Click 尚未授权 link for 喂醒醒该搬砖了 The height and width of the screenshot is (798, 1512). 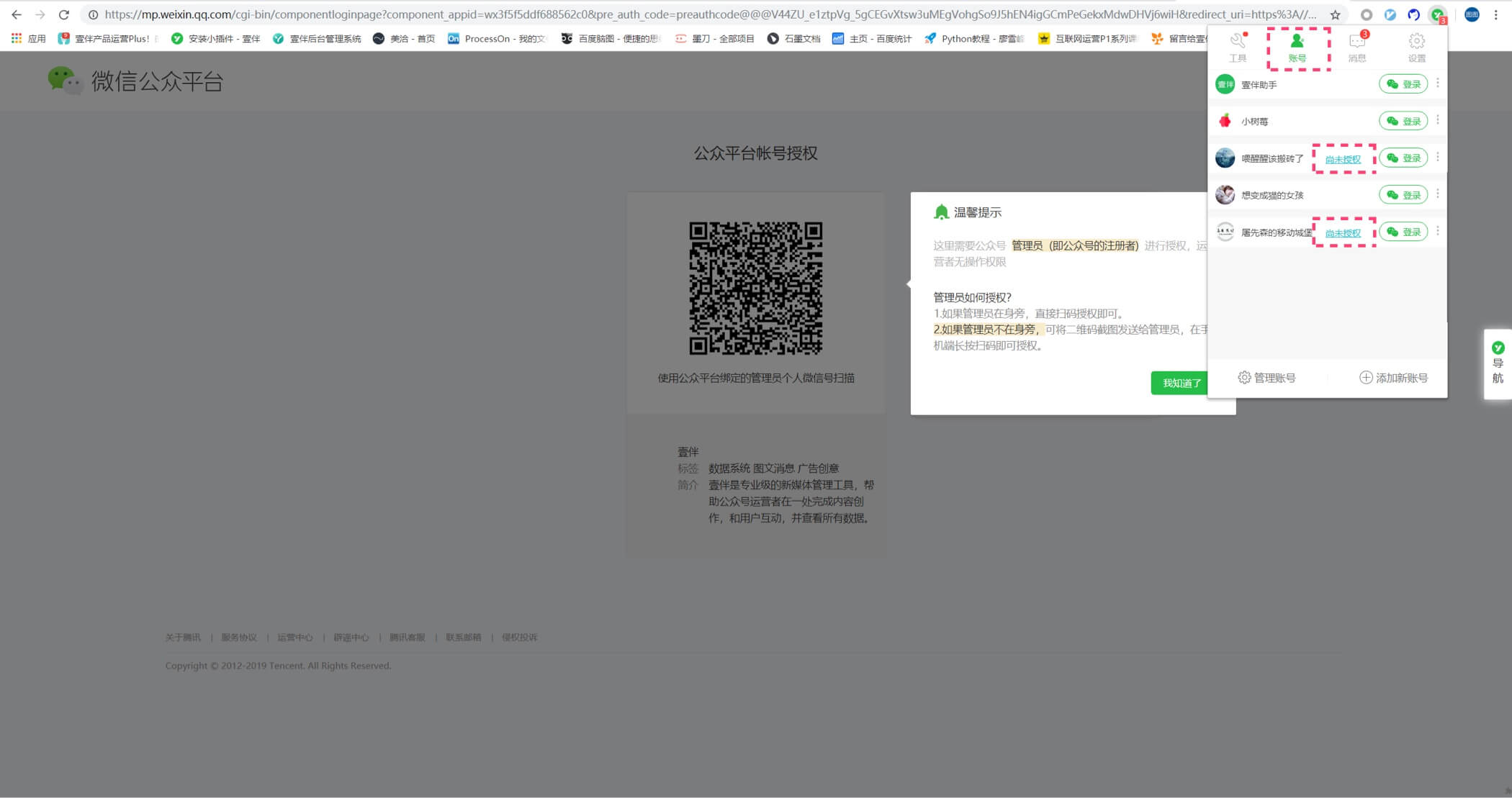pyautogui.click(x=1343, y=159)
